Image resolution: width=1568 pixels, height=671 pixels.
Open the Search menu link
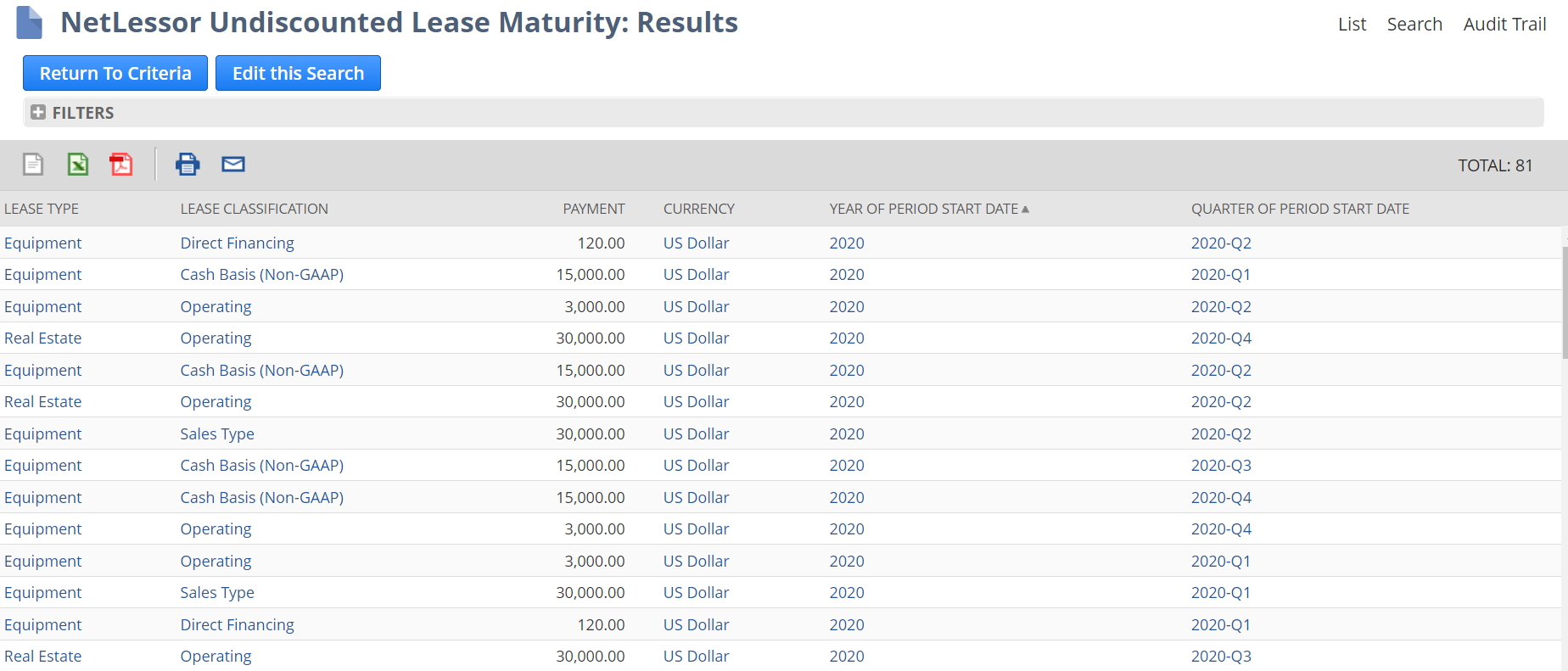click(1414, 25)
